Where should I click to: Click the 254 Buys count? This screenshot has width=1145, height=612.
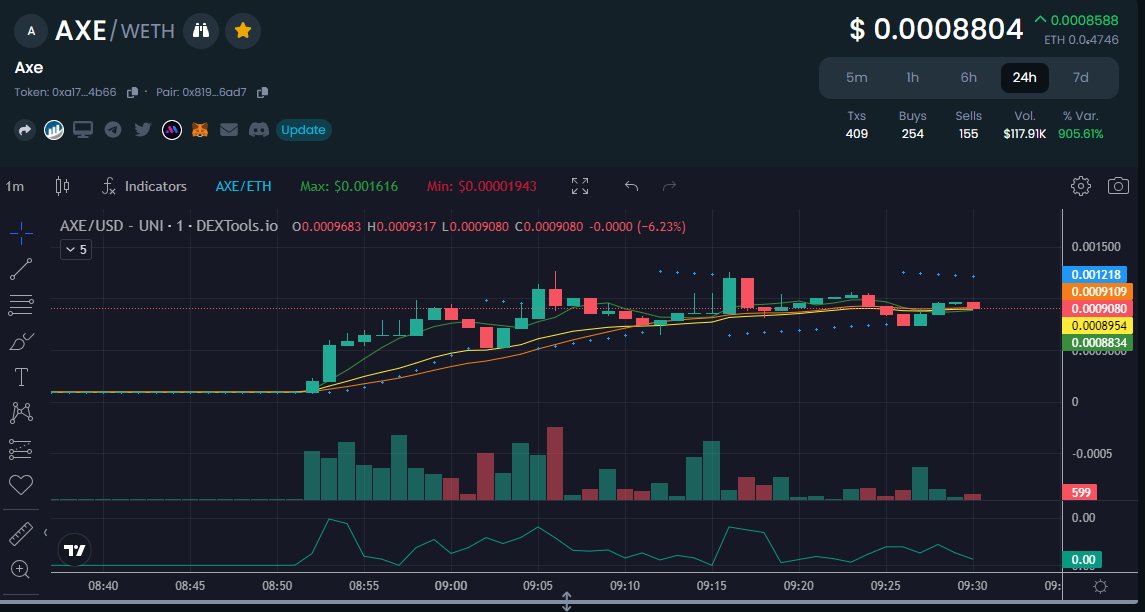pos(912,134)
